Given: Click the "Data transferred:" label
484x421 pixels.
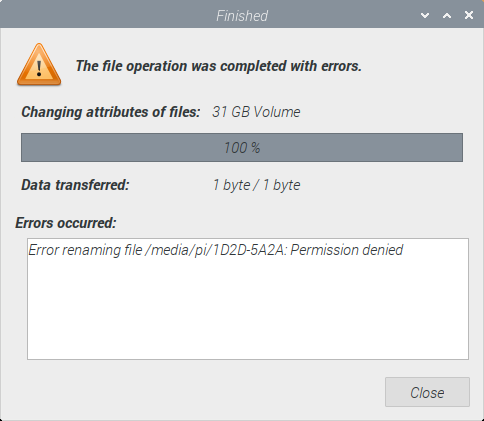Looking at the screenshot, I should click(x=75, y=185).
